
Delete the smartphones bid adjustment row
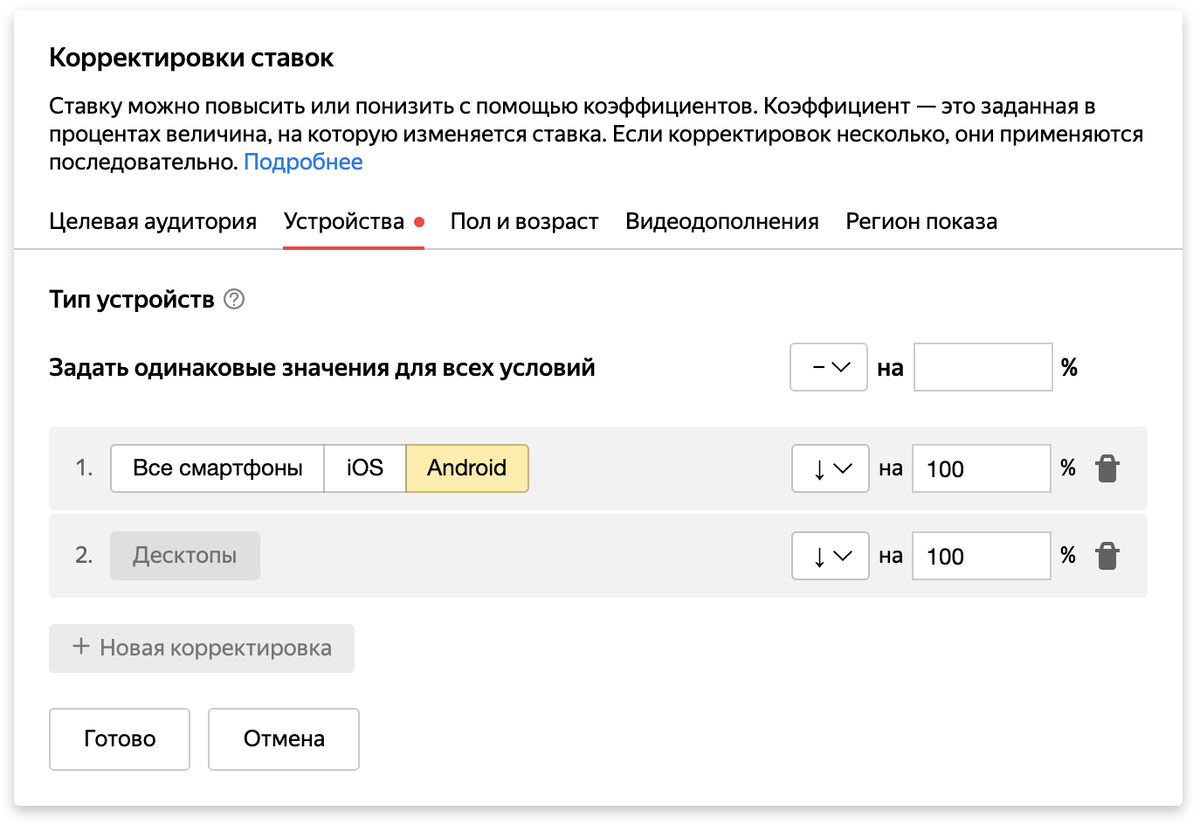click(x=1107, y=468)
